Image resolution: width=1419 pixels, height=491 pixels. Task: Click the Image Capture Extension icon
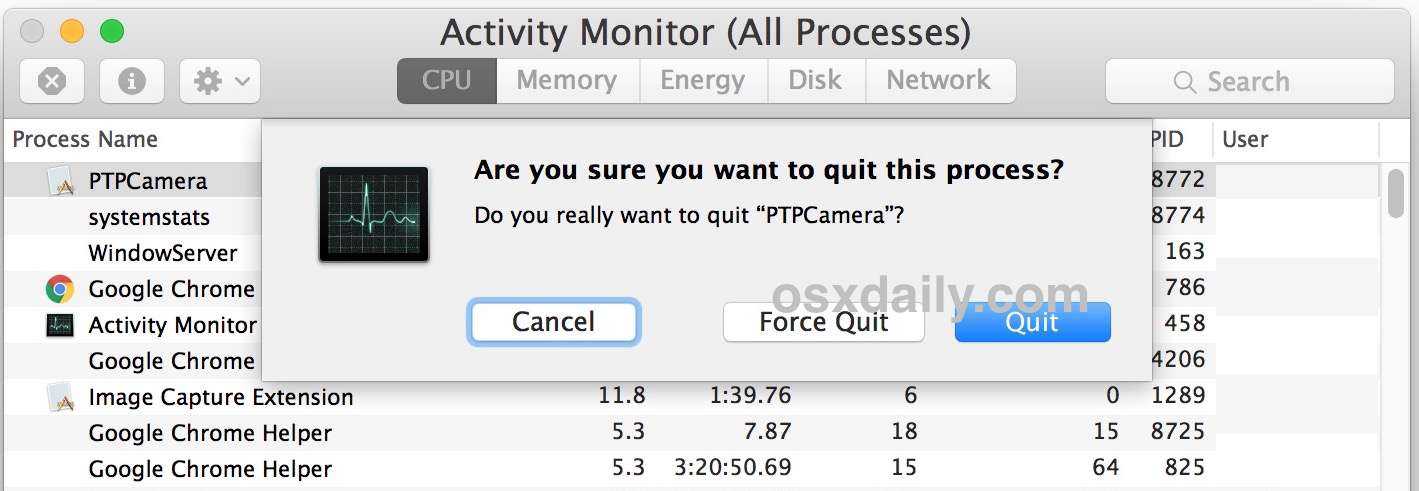coord(61,397)
